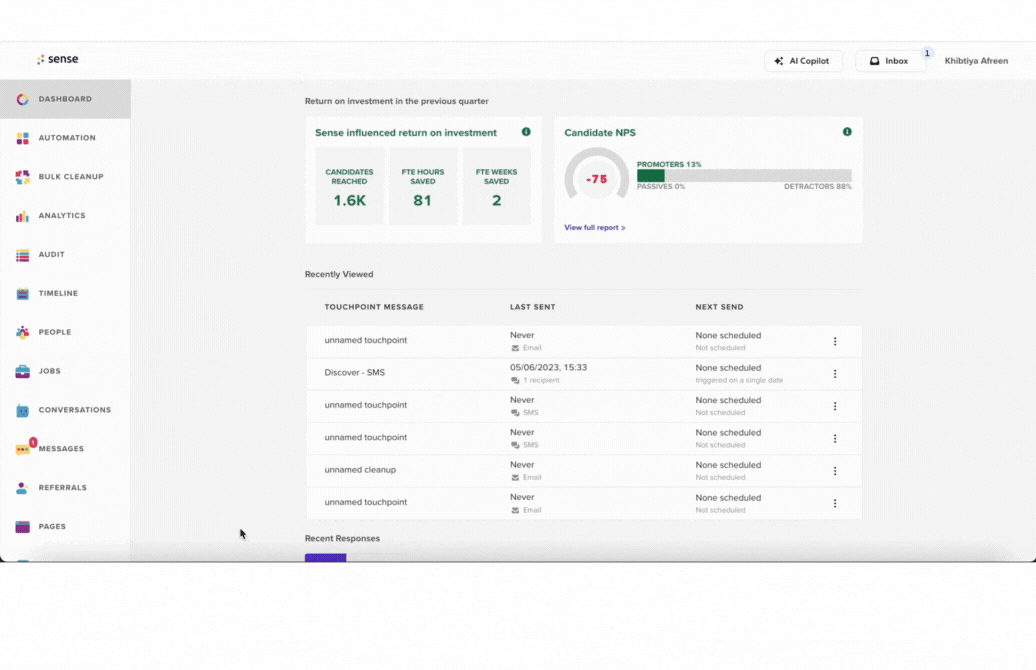Open the Pages sidebar icon

coord(22,527)
